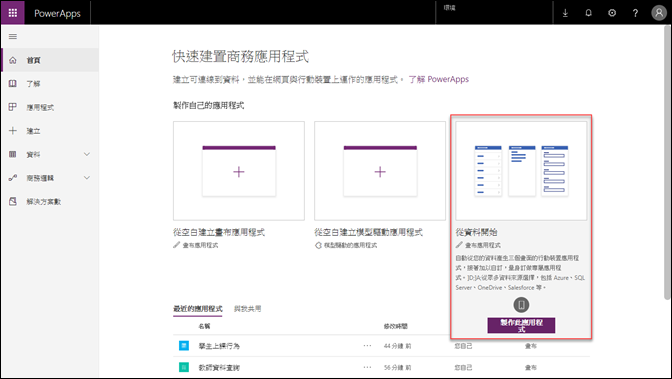Select the 從資料開始 three-screen thumbnail
Viewport: 672px width, 379px height.
click(521, 171)
